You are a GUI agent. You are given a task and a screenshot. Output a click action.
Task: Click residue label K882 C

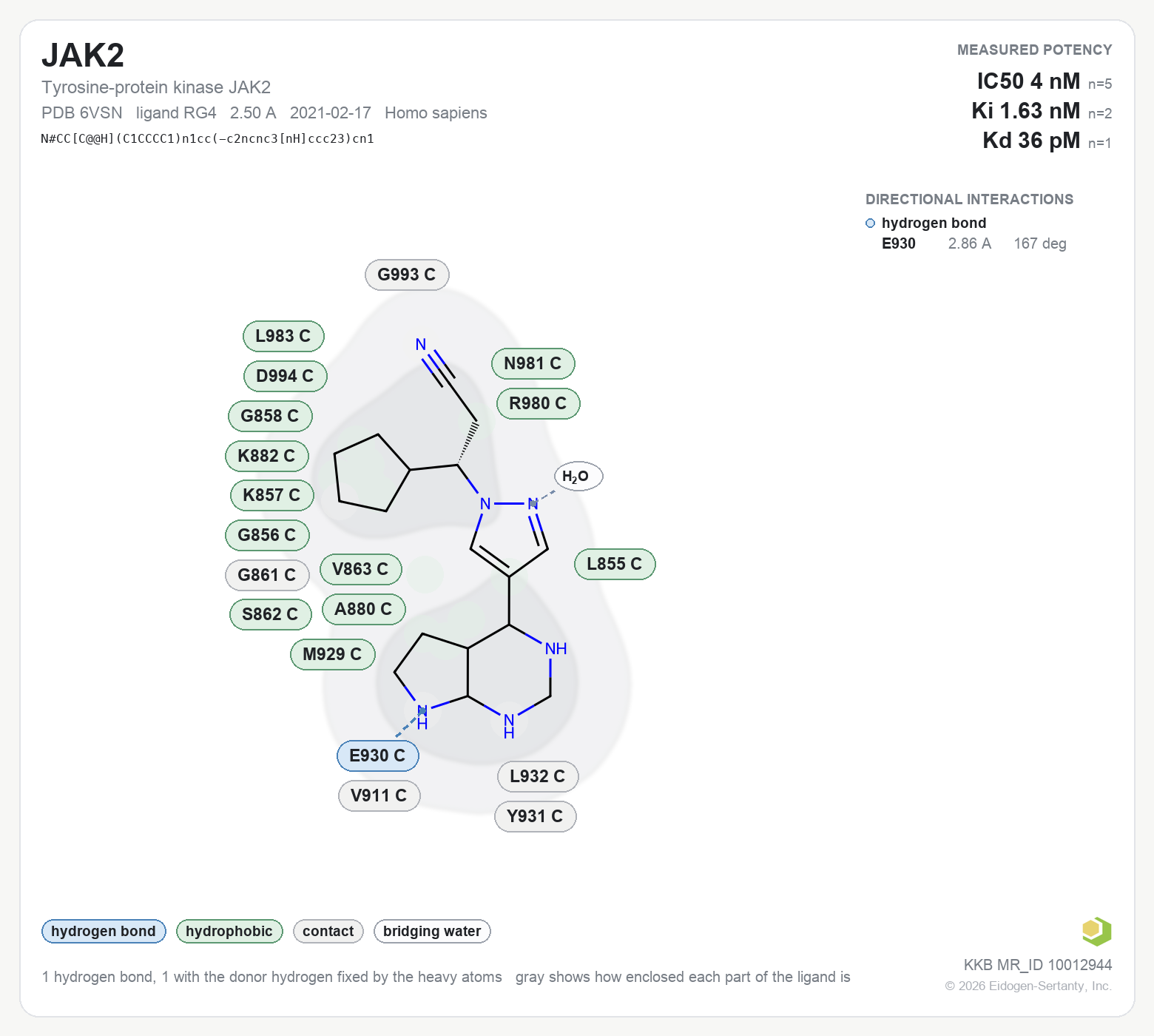tap(266, 456)
